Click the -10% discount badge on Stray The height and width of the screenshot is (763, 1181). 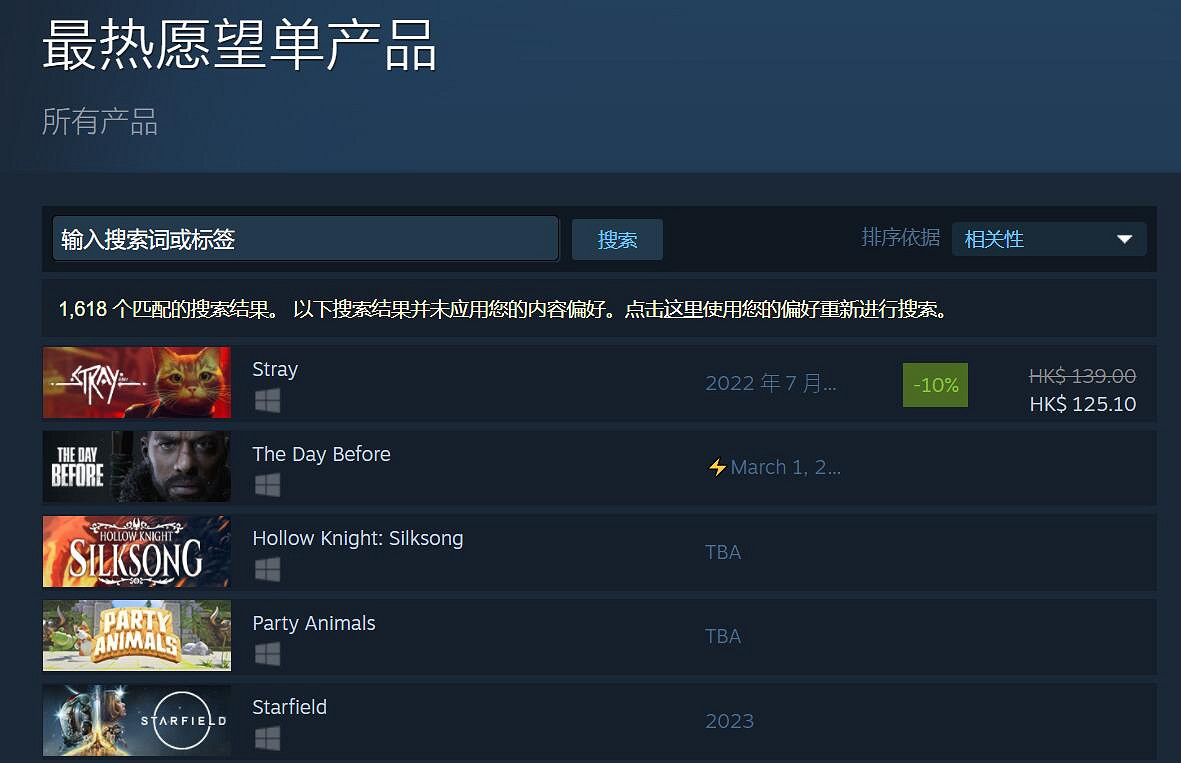click(x=935, y=385)
